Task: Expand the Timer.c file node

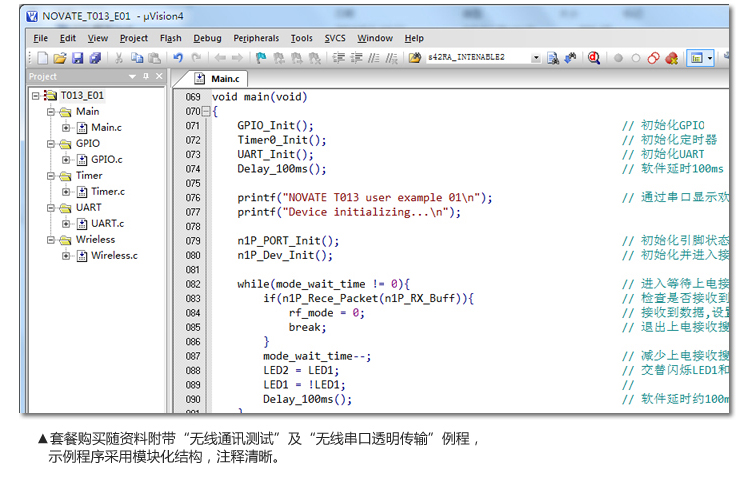Action: point(66,192)
